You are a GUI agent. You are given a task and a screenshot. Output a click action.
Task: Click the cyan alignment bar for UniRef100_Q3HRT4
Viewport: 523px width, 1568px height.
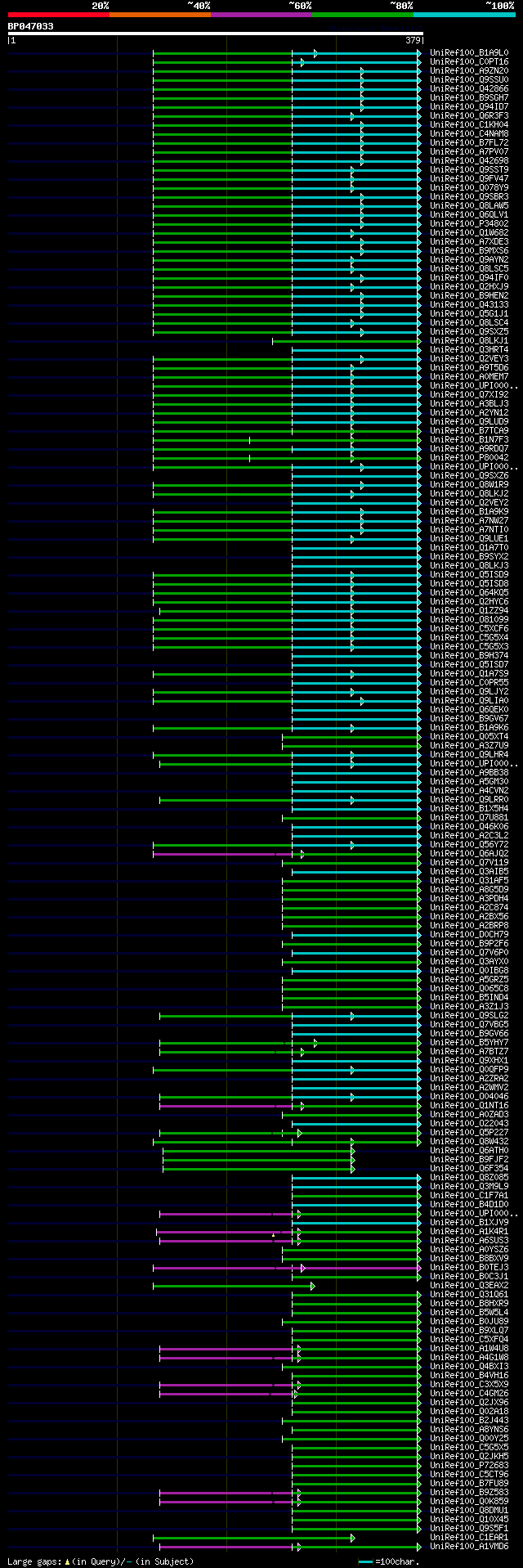tap(357, 349)
